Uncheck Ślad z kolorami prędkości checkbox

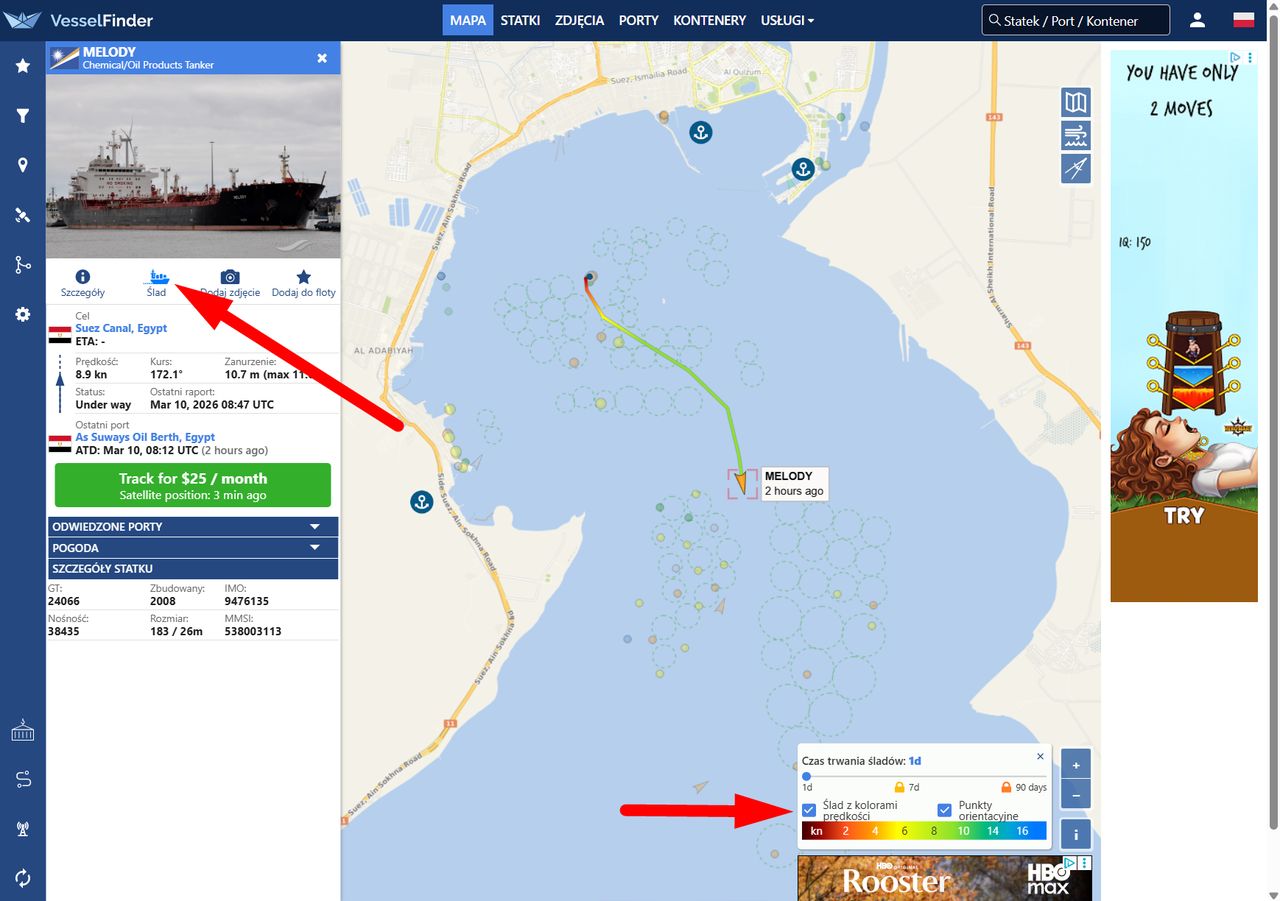810,810
